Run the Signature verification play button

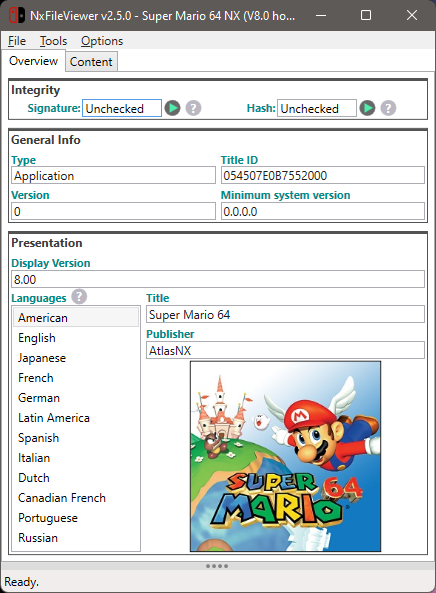(x=173, y=108)
